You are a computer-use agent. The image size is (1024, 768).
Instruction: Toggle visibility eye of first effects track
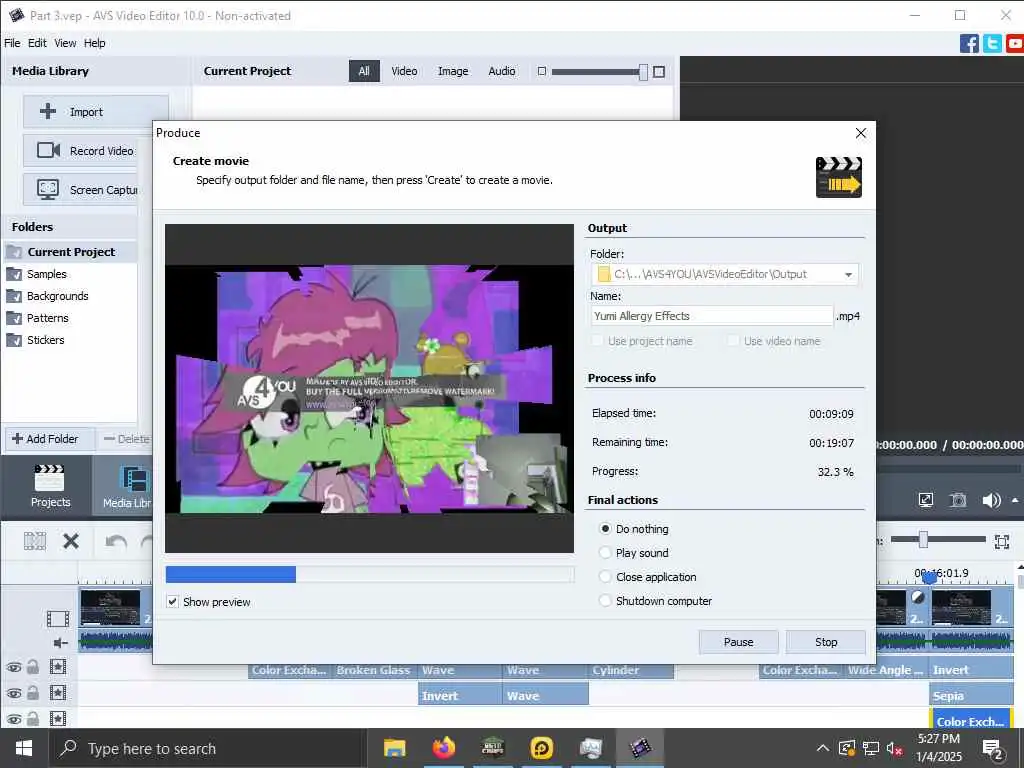(14, 667)
